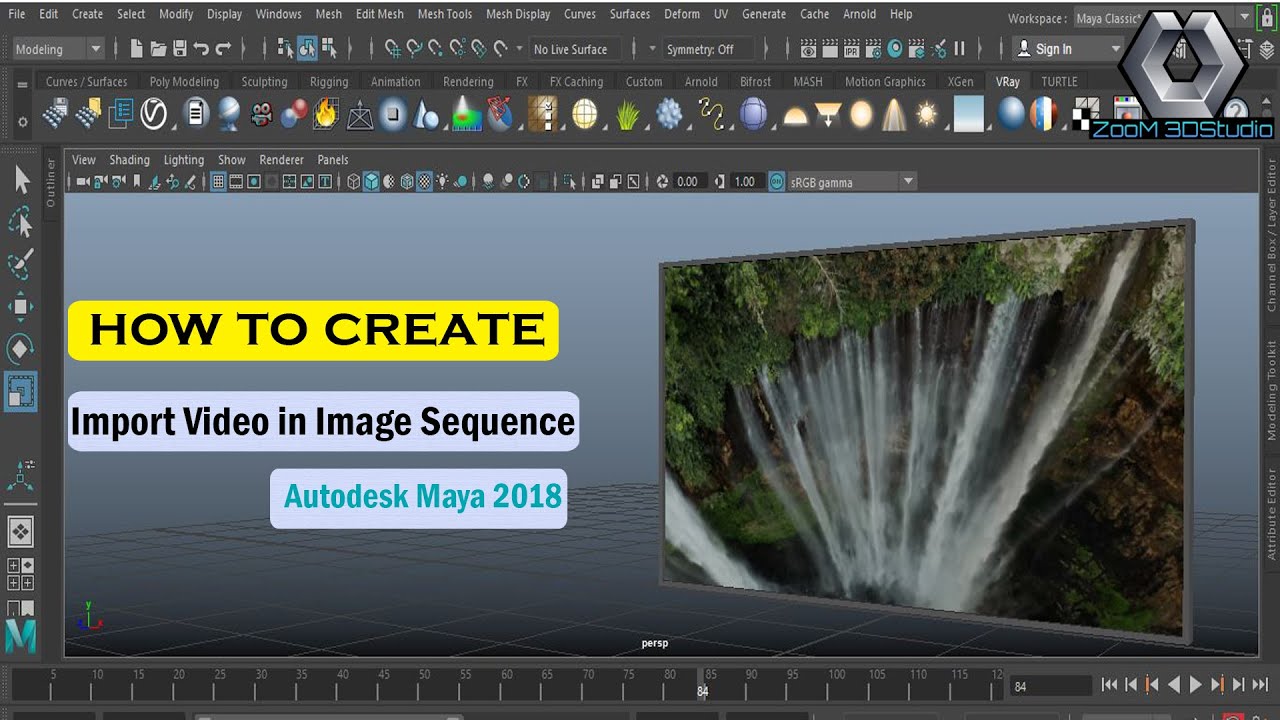
Task: Open a scene via the folder icon
Action: pos(158,48)
